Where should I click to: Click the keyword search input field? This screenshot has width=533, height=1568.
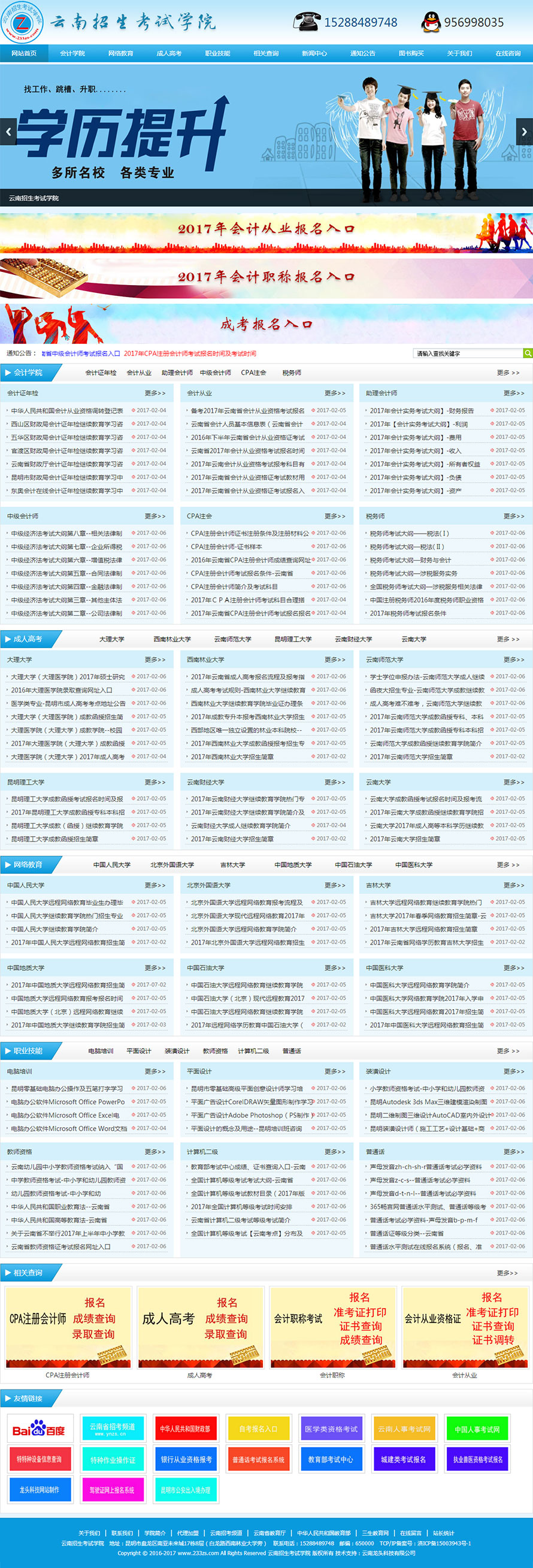tap(467, 353)
